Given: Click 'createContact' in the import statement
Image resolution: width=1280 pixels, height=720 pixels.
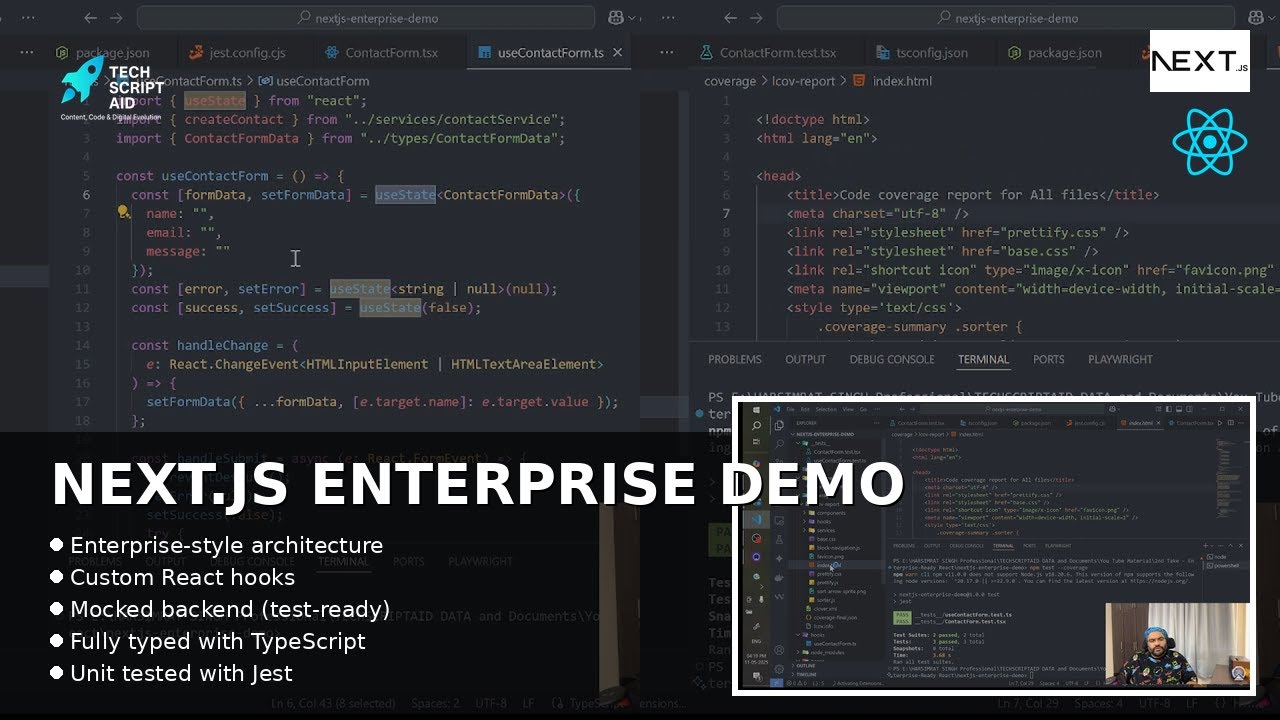Looking at the screenshot, I should [x=234, y=119].
